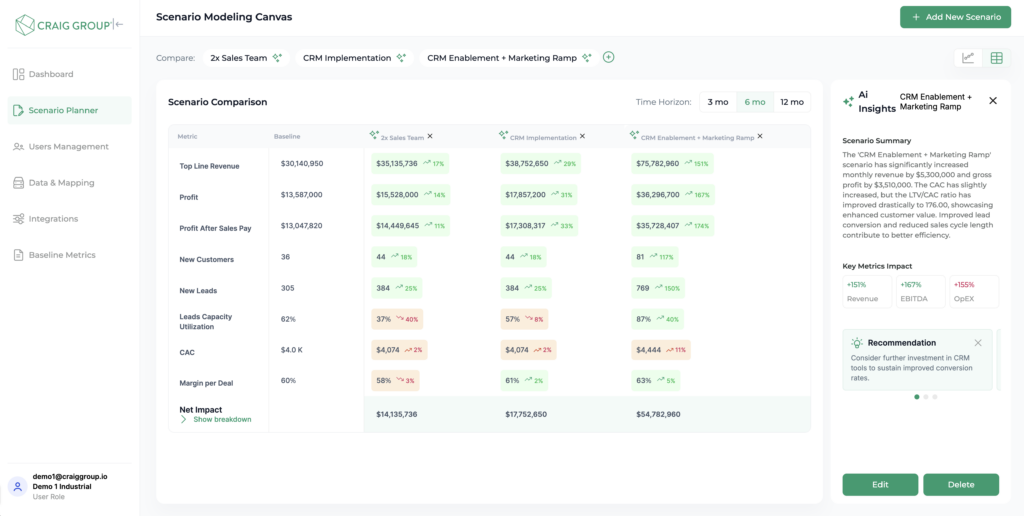The height and width of the screenshot is (516, 1024).
Task: Open the Dashboard page
Action: pos(50,74)
